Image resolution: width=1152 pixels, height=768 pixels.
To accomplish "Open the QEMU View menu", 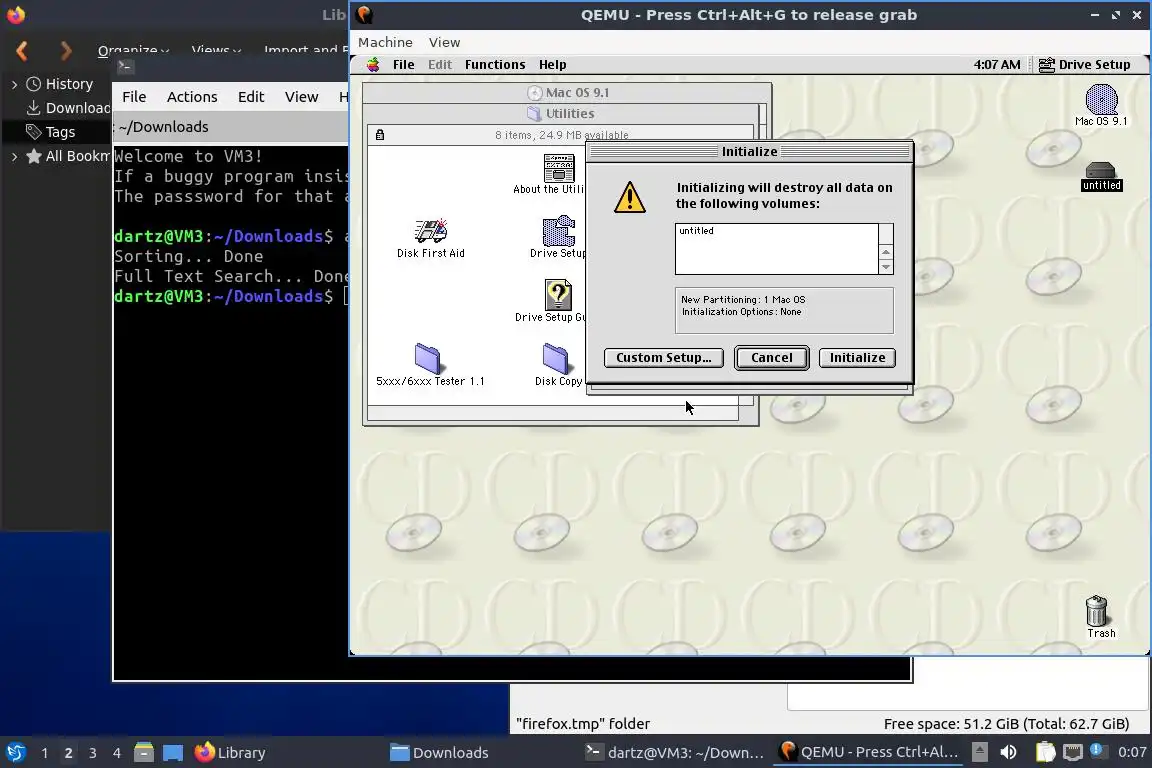I will tap(444, 43).
